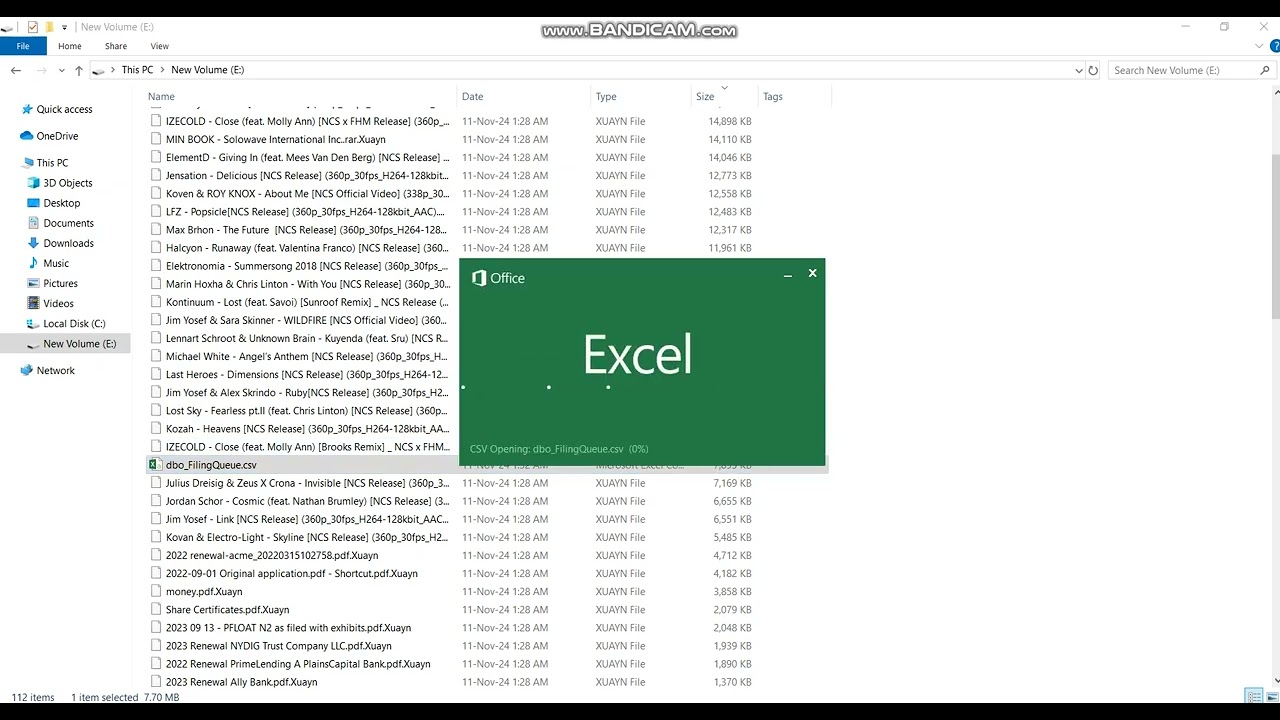
Task: Expand the chevron after This PC in path
Action: (162, 70)
